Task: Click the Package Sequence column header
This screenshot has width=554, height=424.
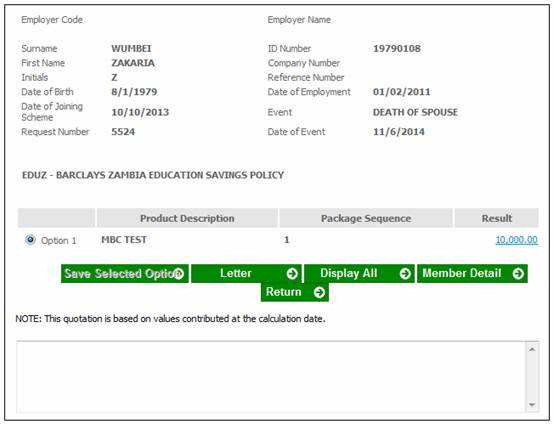Action: (366, 218)
